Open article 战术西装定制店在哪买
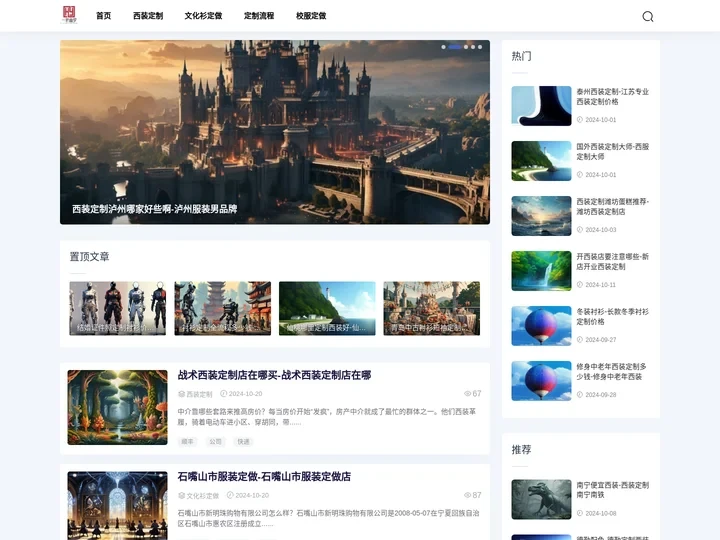 (274, 375)
